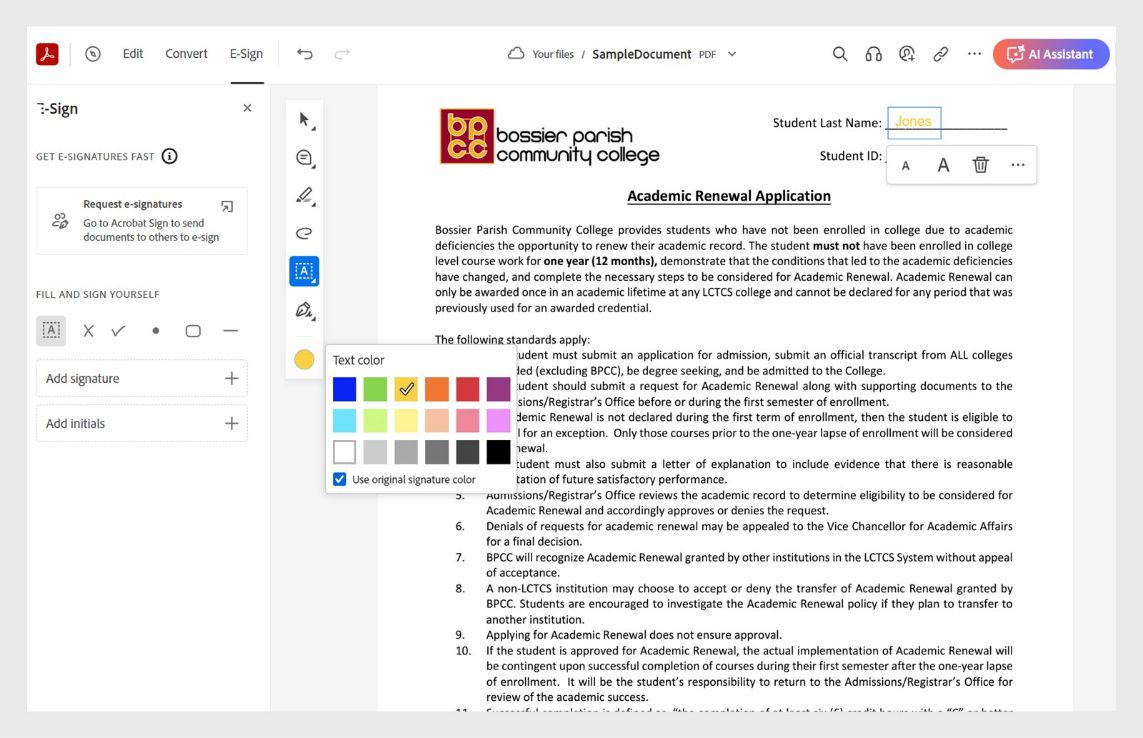The image size is (1143, 738).
Task: Pick the light violet color swatch
Action: tap(499, 421)
